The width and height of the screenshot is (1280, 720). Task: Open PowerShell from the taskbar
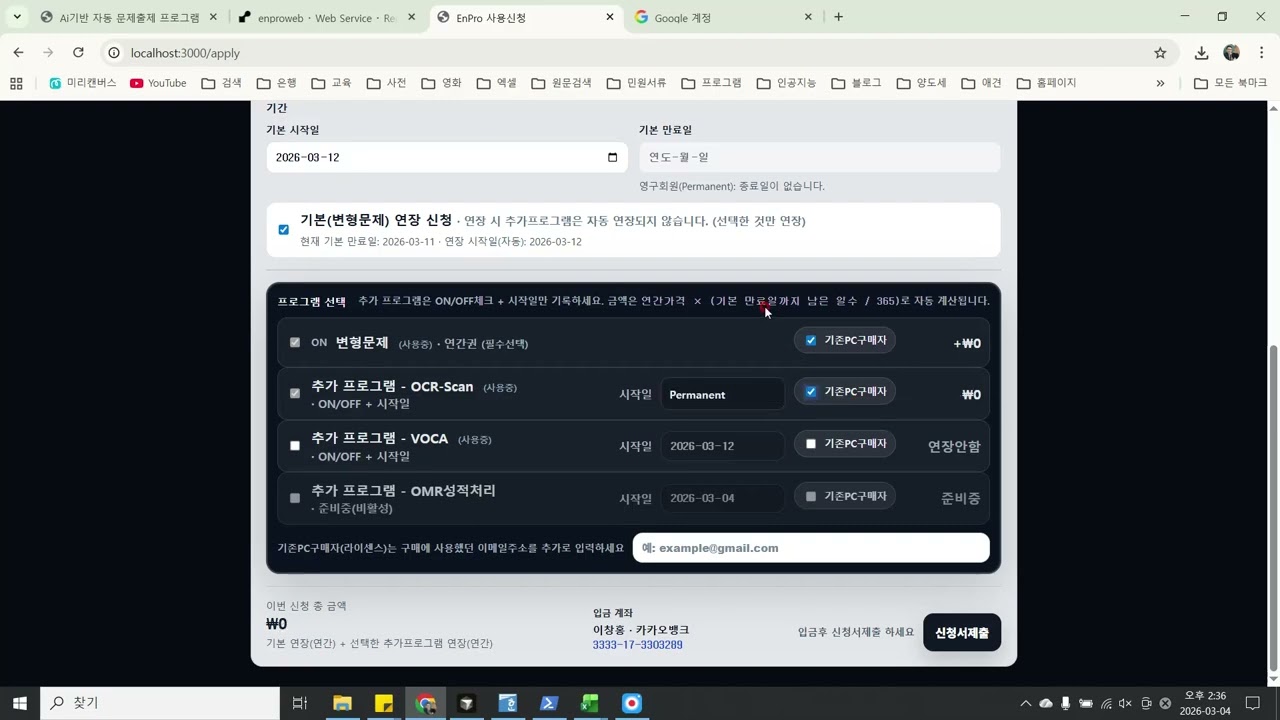click(x=549, y=703)
